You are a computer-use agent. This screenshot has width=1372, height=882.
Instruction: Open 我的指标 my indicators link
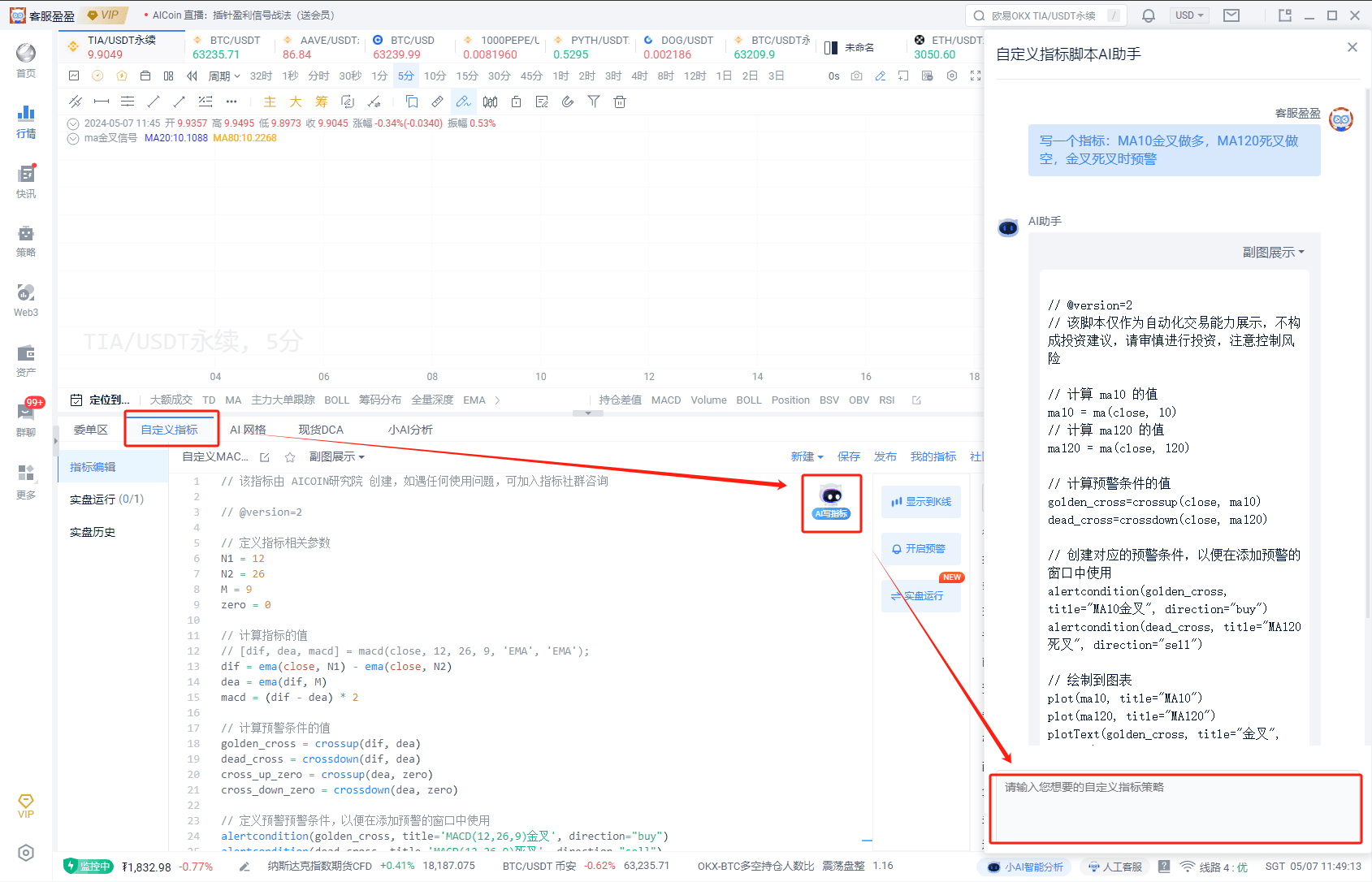933,457
